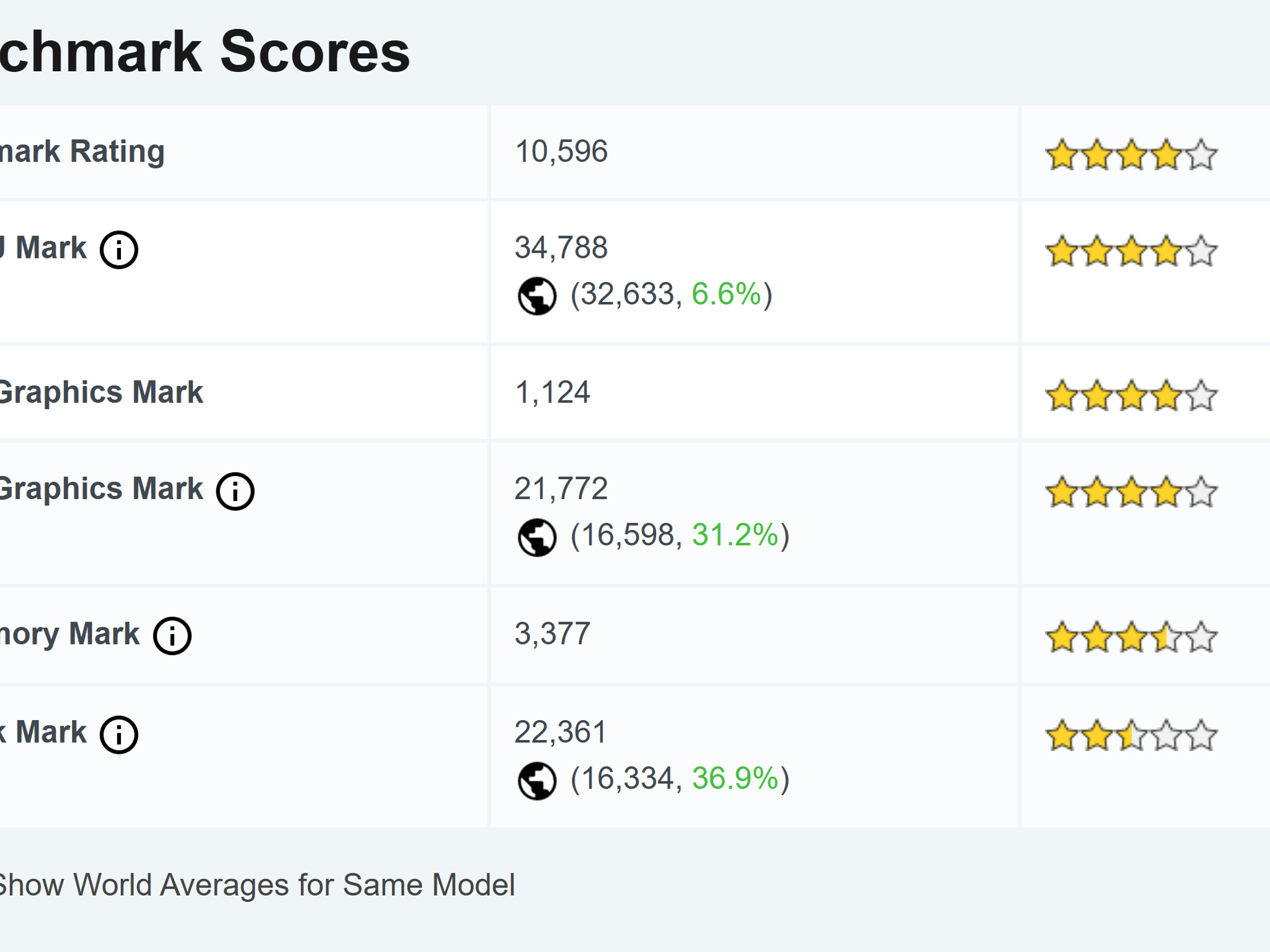Click the green 36.9% difference value
This screenshot has height=952, width=1270.
click(x=735, y=778)
